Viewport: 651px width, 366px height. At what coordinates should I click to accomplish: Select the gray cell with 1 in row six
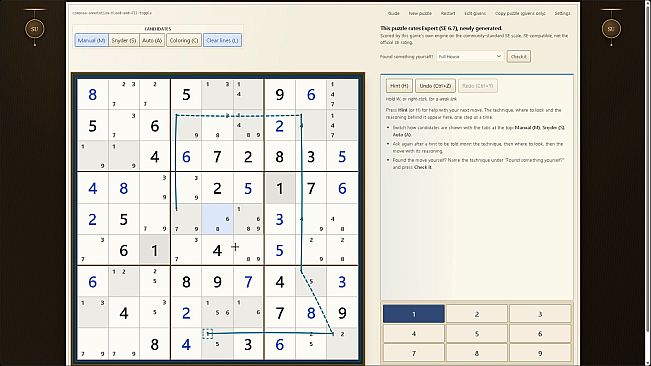tap(154, 250)
